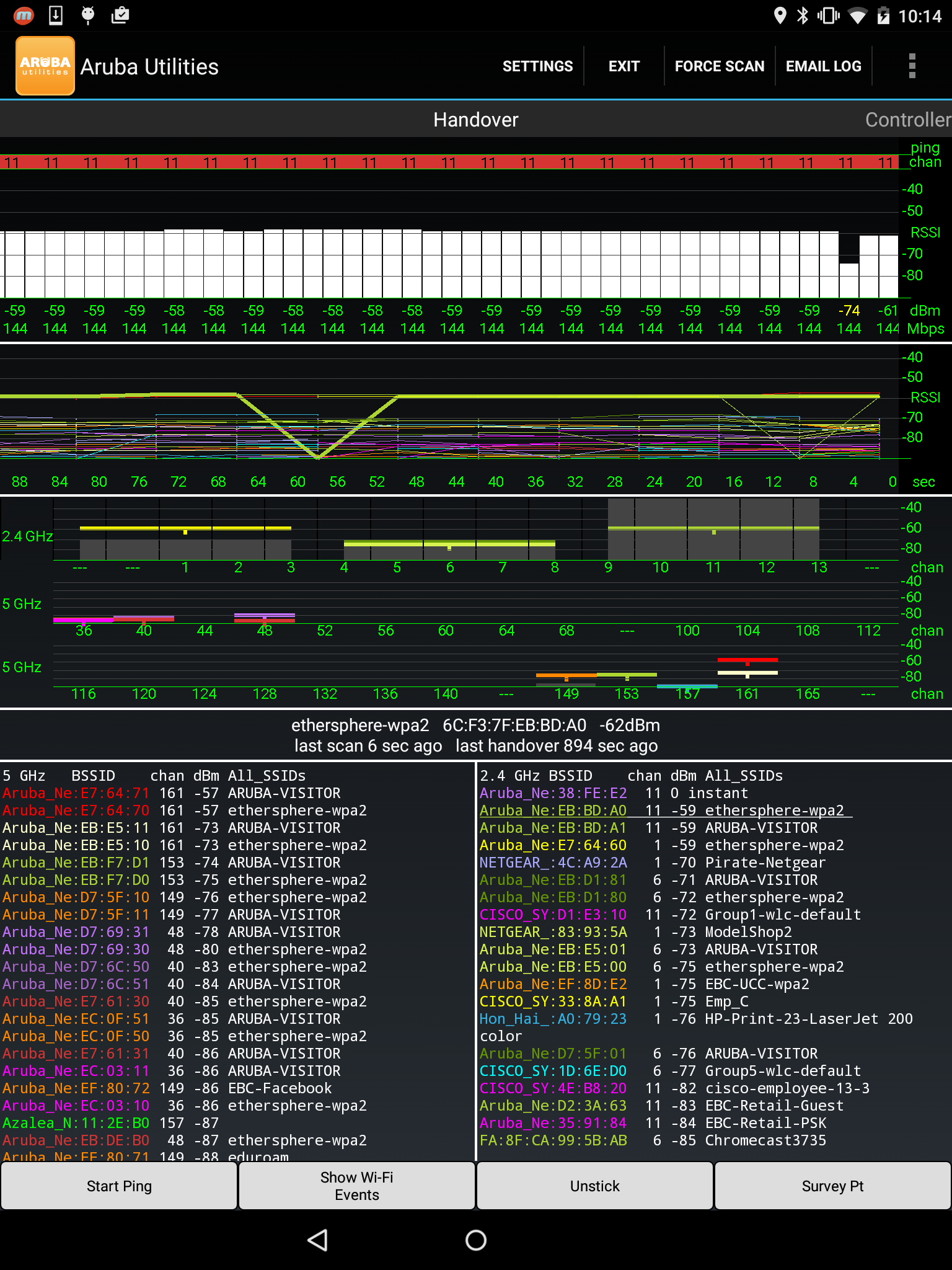Tap the briefcase checkmark notification icon

120,16
